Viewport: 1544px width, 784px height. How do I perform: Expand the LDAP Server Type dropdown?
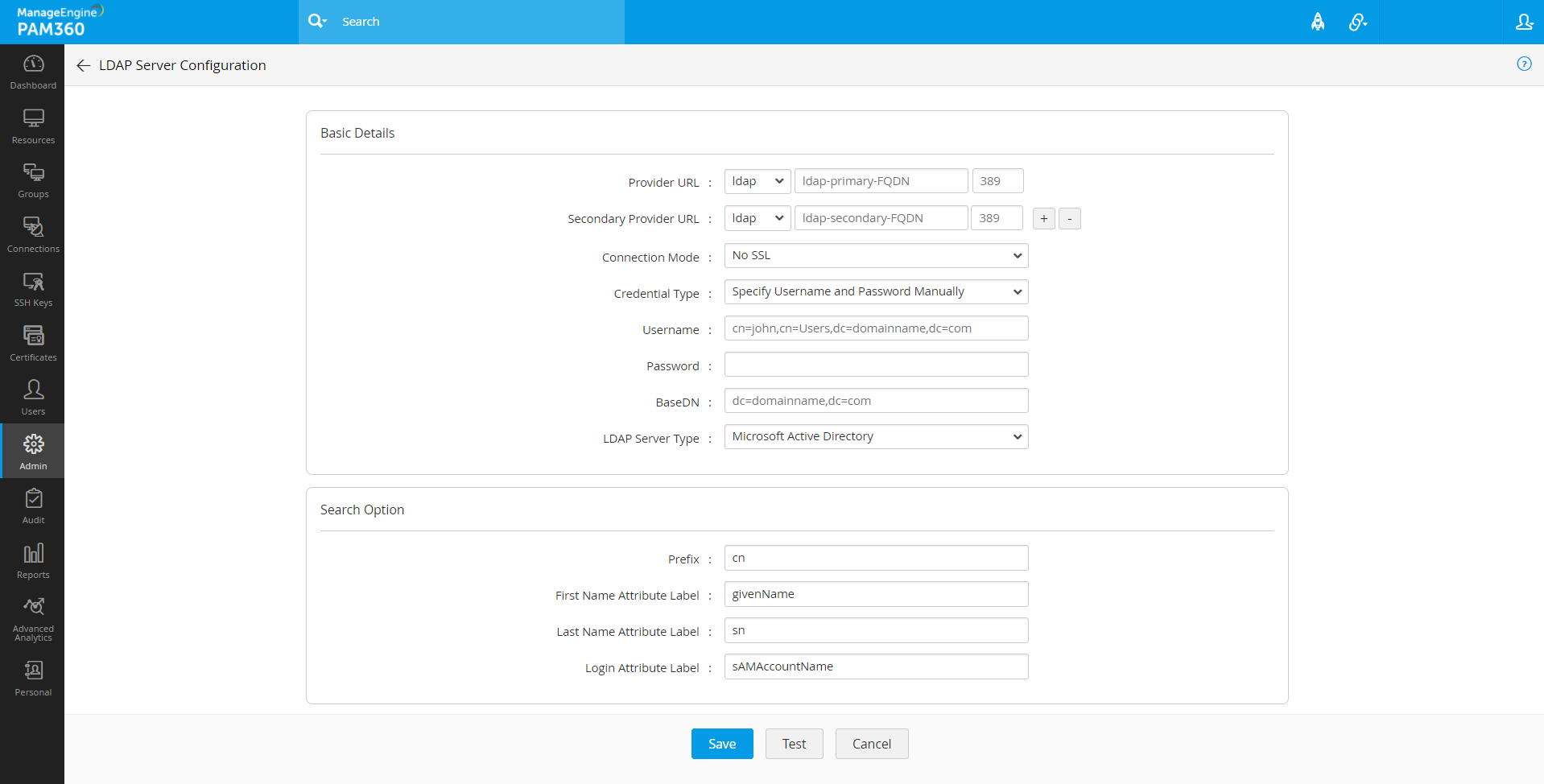click(876, 437)
